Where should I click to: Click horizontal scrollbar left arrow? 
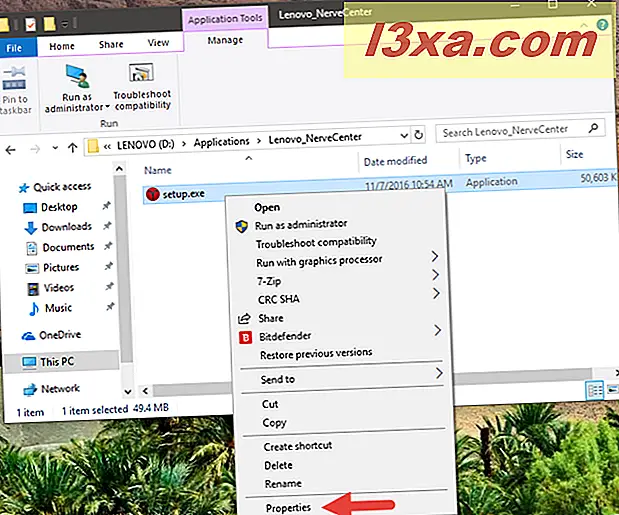145,391
